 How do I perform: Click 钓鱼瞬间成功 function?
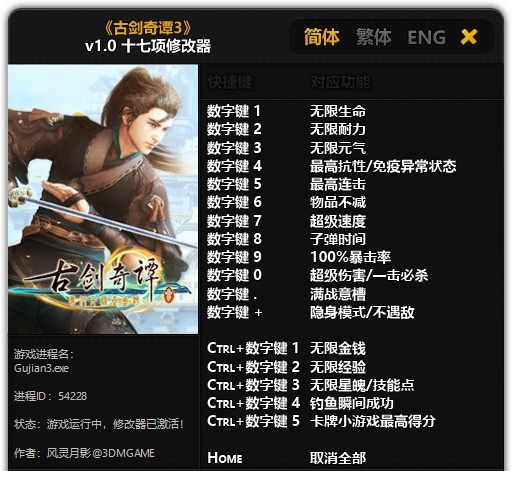tap(352, 403)
